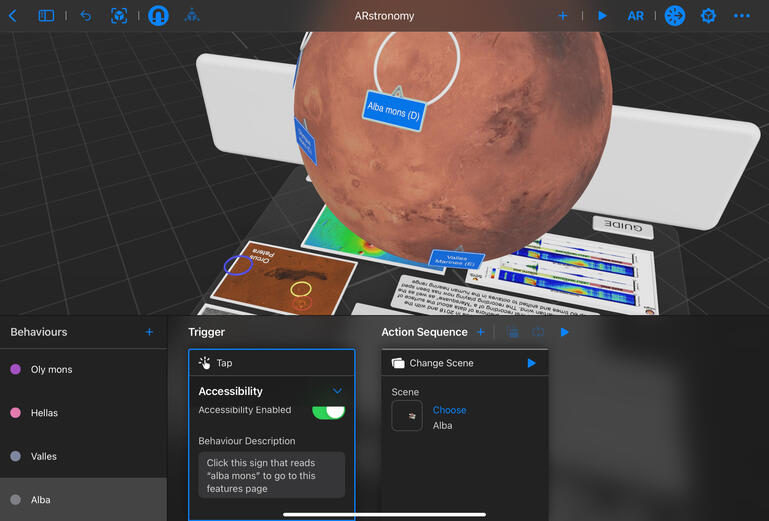Screen dimensions: 769x521
Task: Click the sequence grouping icon
Action: click(x=513, y=333)
